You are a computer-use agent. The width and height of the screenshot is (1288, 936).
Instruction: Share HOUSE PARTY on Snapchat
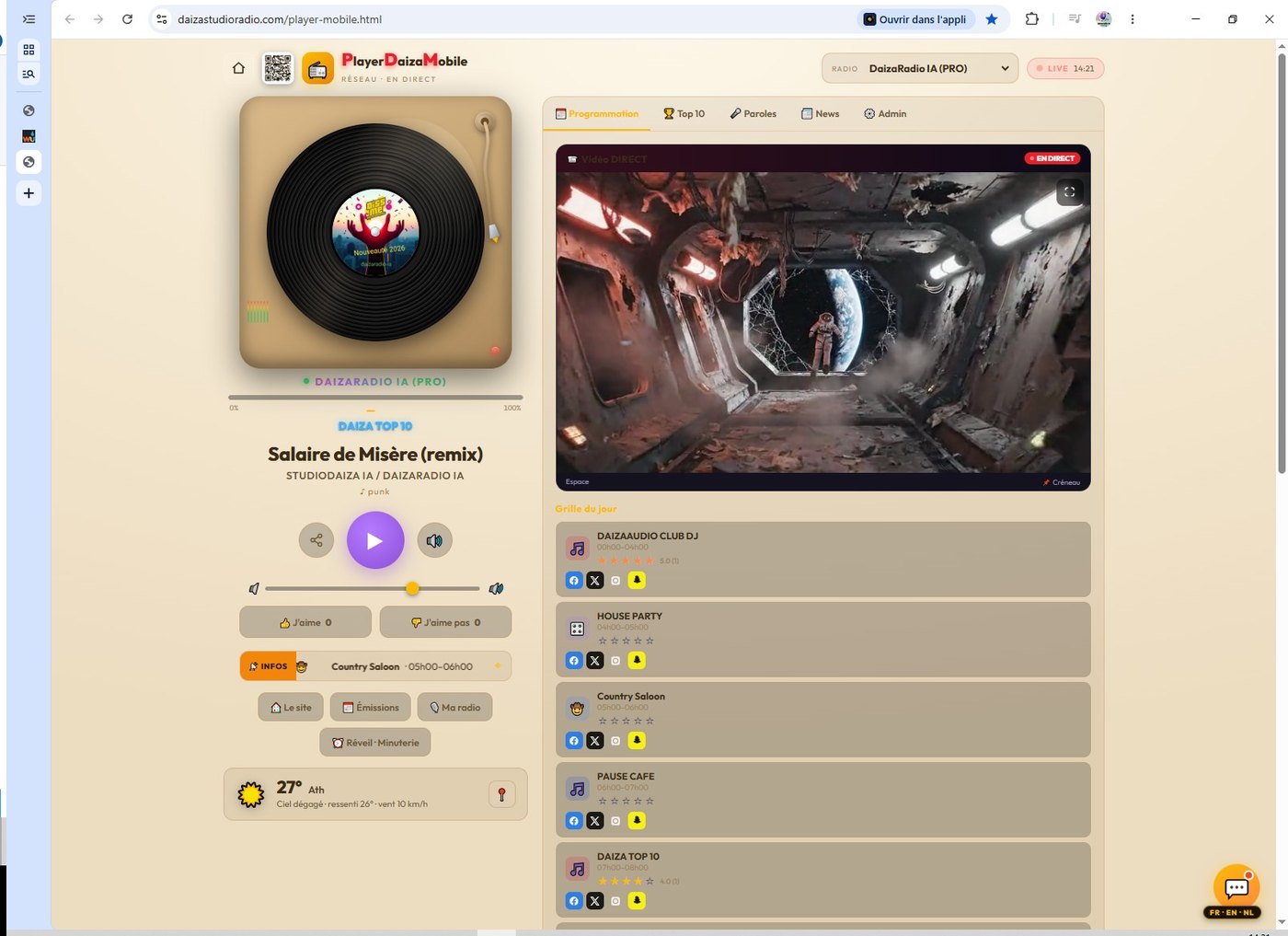click(637, 660)
